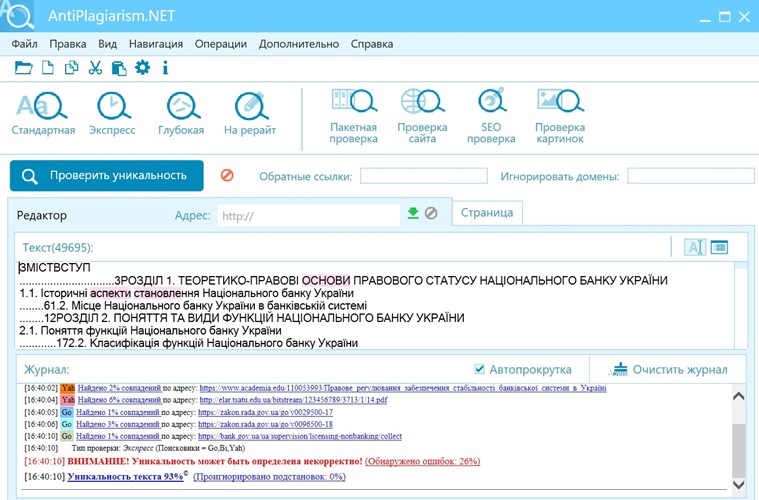Click Найдено 2% совпадений link
This screenshot has height=500, width=759.
pyautogui.click(x=119, y=388)
